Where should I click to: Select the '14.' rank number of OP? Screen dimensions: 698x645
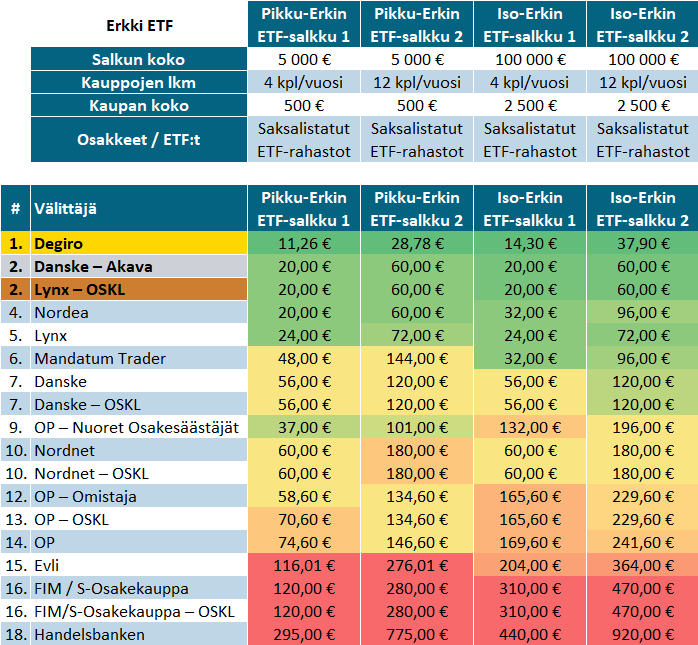16,542
